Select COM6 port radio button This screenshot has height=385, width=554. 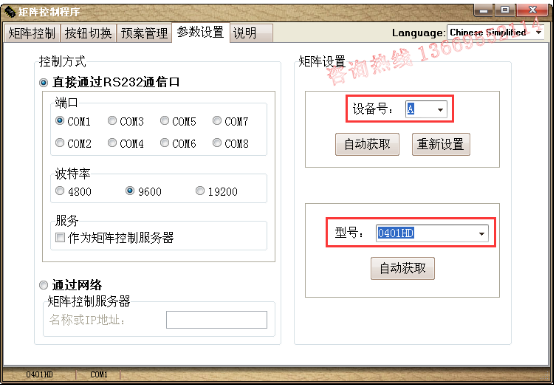coord(164,143)
